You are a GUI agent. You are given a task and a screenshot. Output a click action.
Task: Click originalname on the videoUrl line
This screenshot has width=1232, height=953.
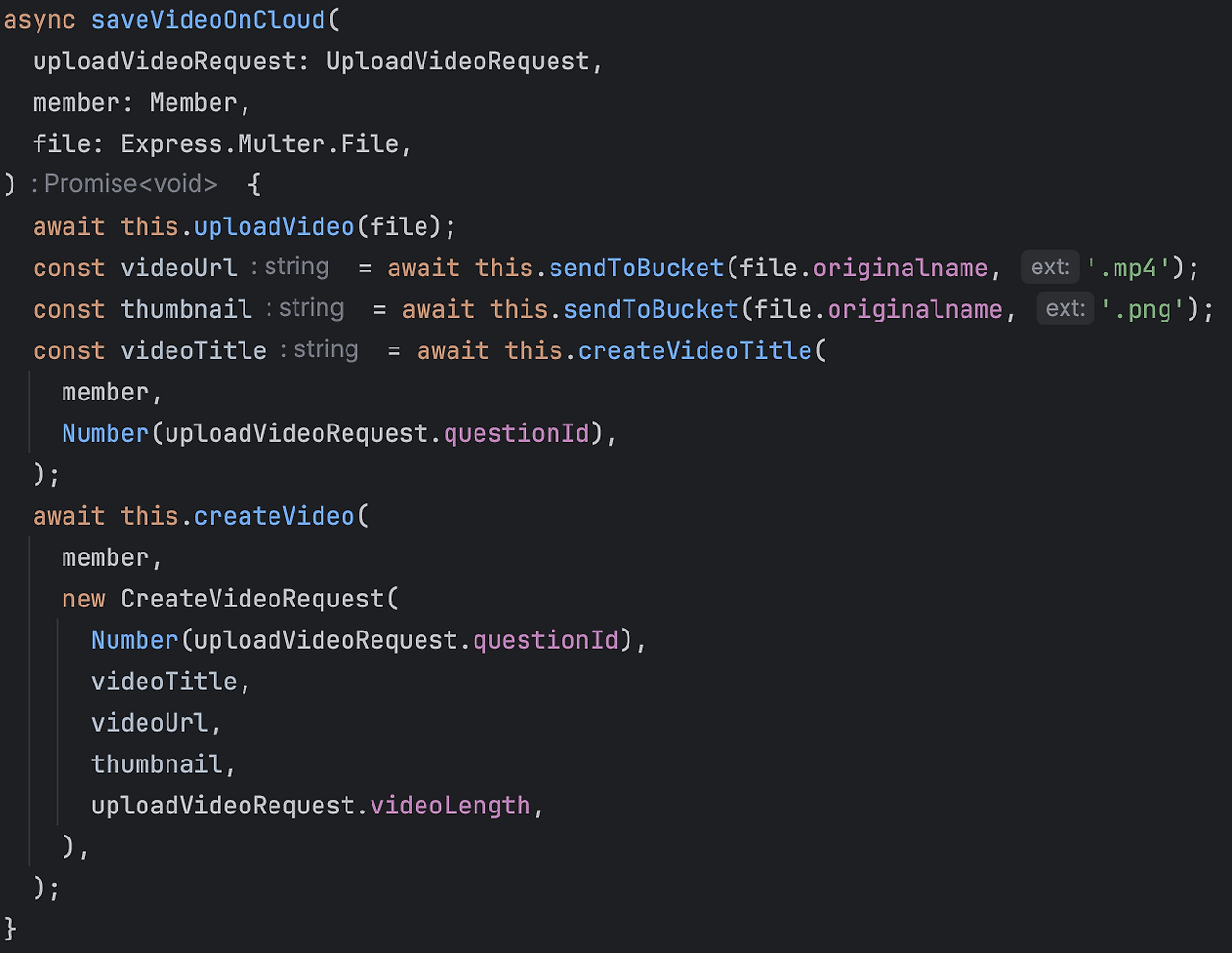901,269
